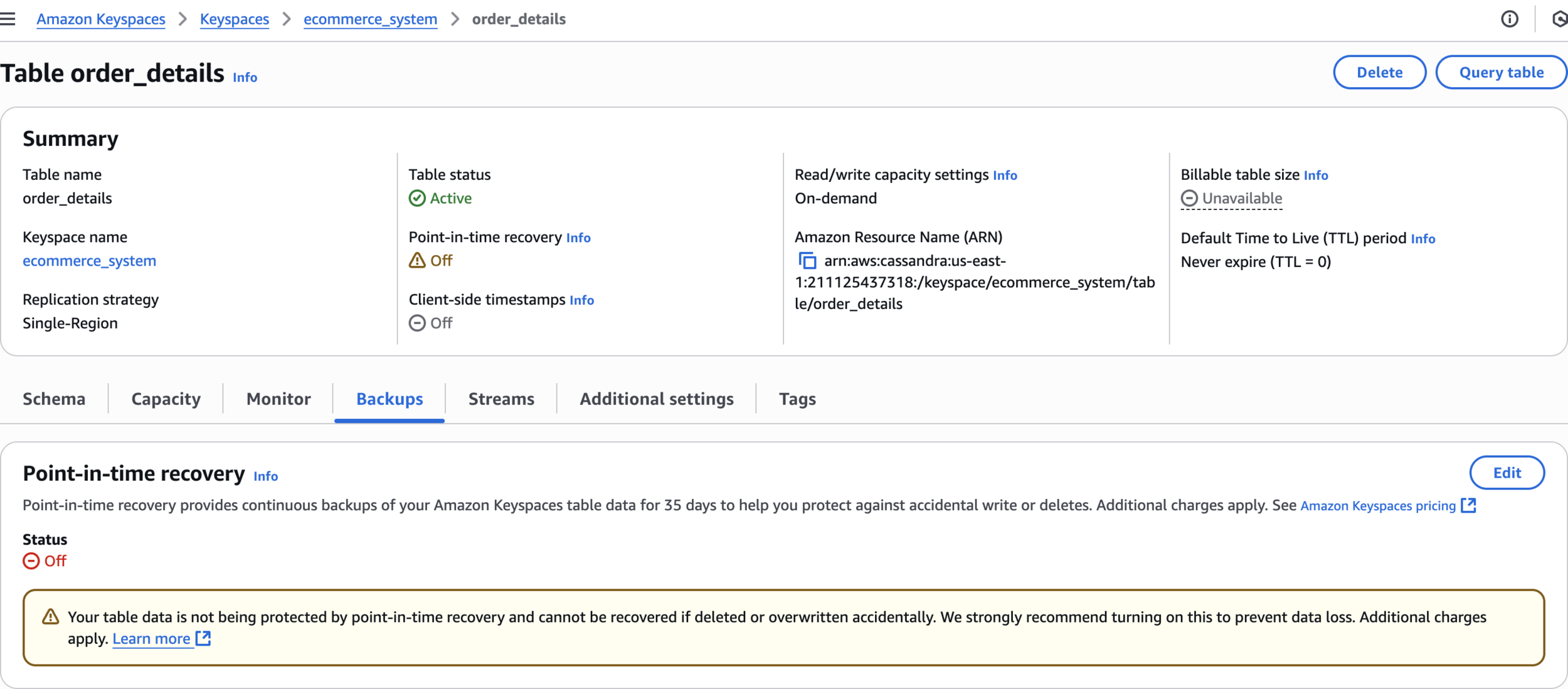Click the info circle icon in header
The width and height of the screenshot is (1568, 689).
coord(1510,19)
